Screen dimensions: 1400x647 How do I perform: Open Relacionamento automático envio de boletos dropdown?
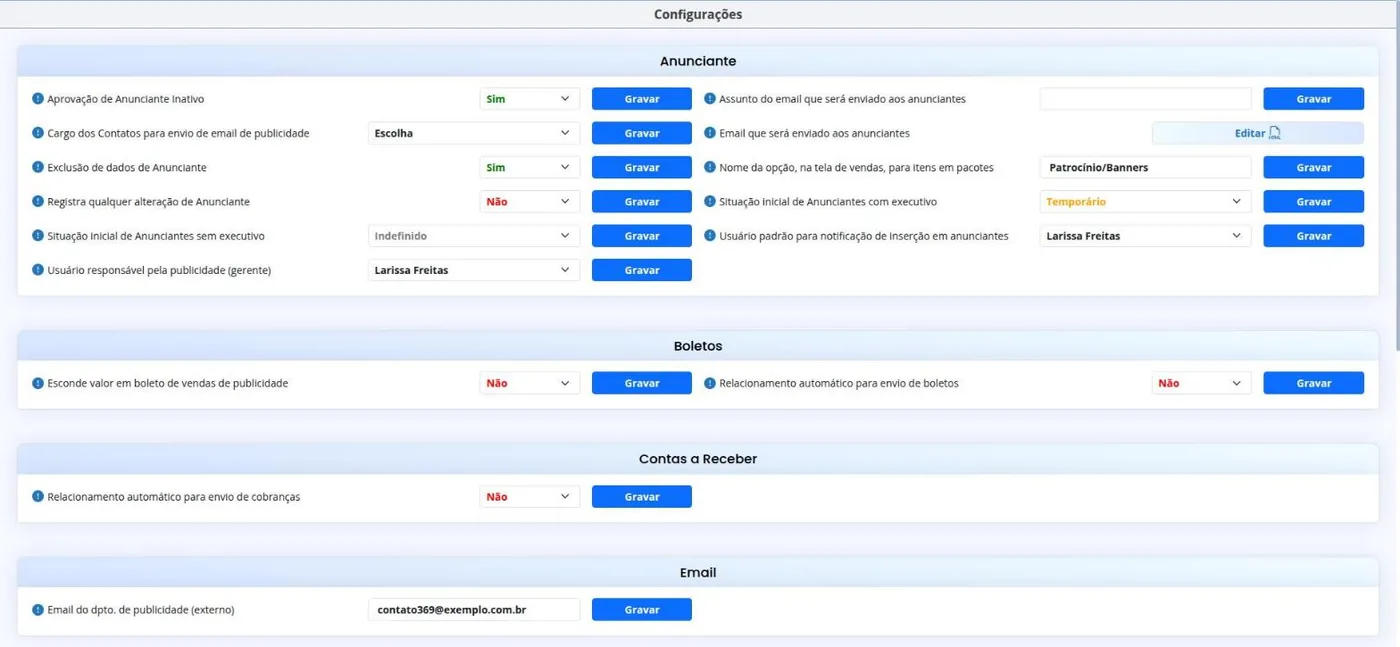(x=1202, y=383)
